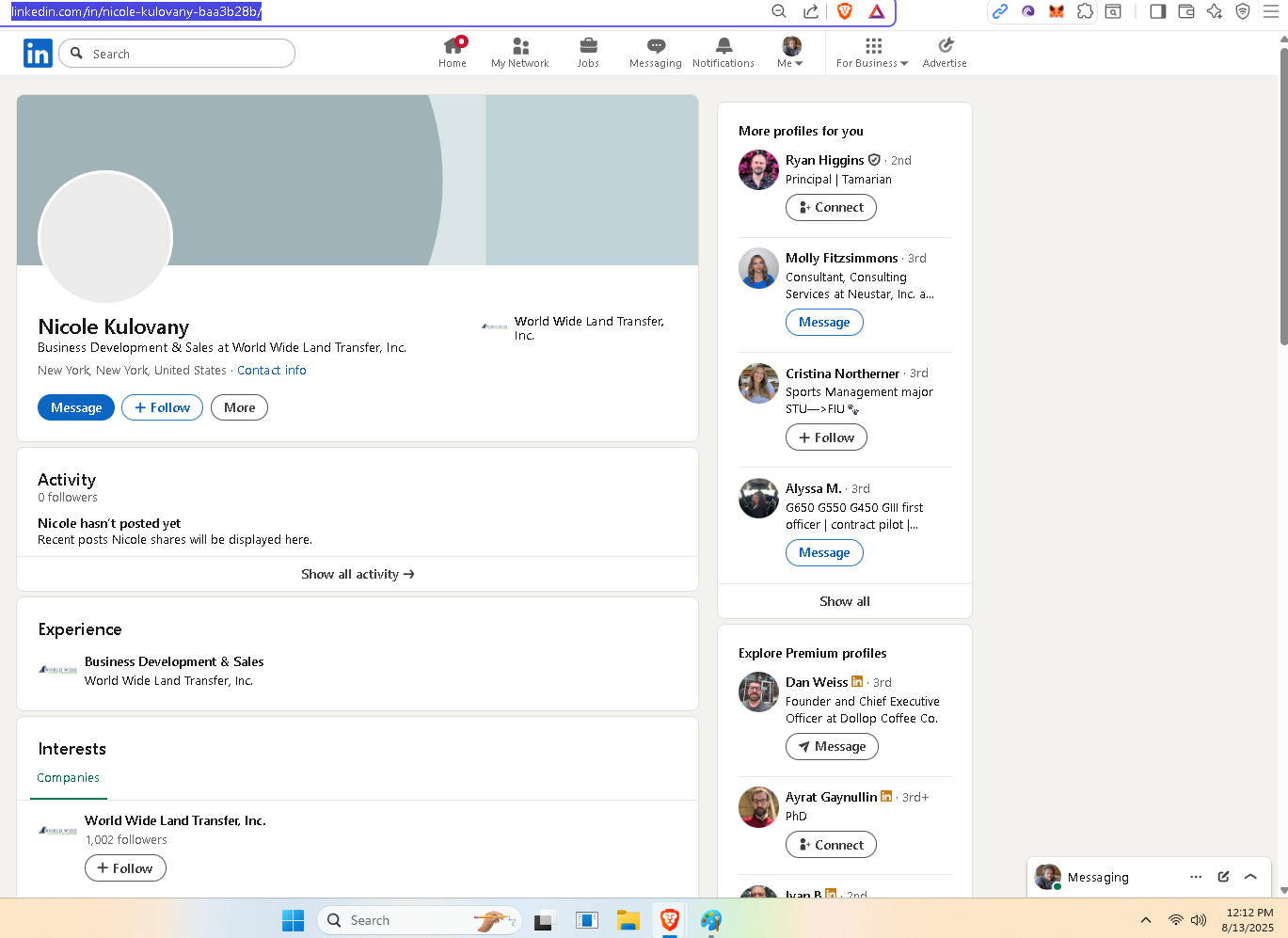The width and height of the screenshot is (1288, 938).
Task: Open Dan Weiss profile name
Action: point(817,682)
